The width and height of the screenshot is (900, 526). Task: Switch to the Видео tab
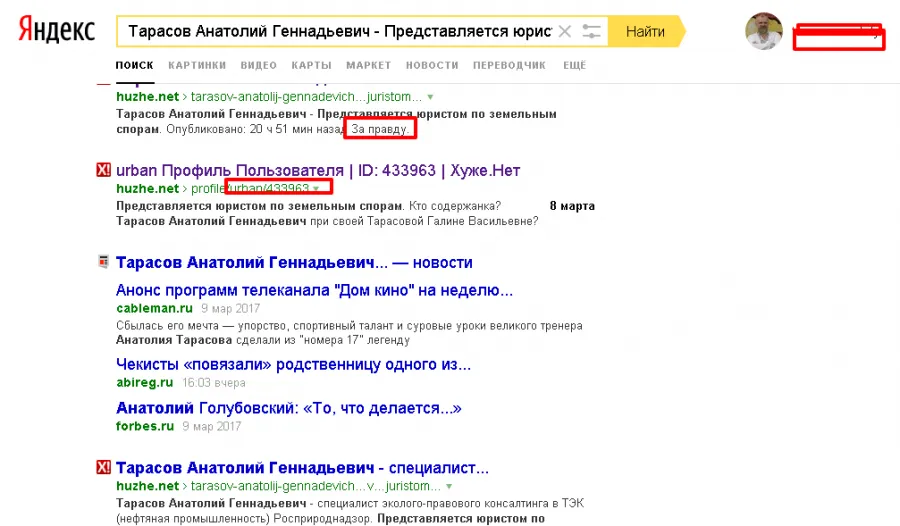pos(258,65)
